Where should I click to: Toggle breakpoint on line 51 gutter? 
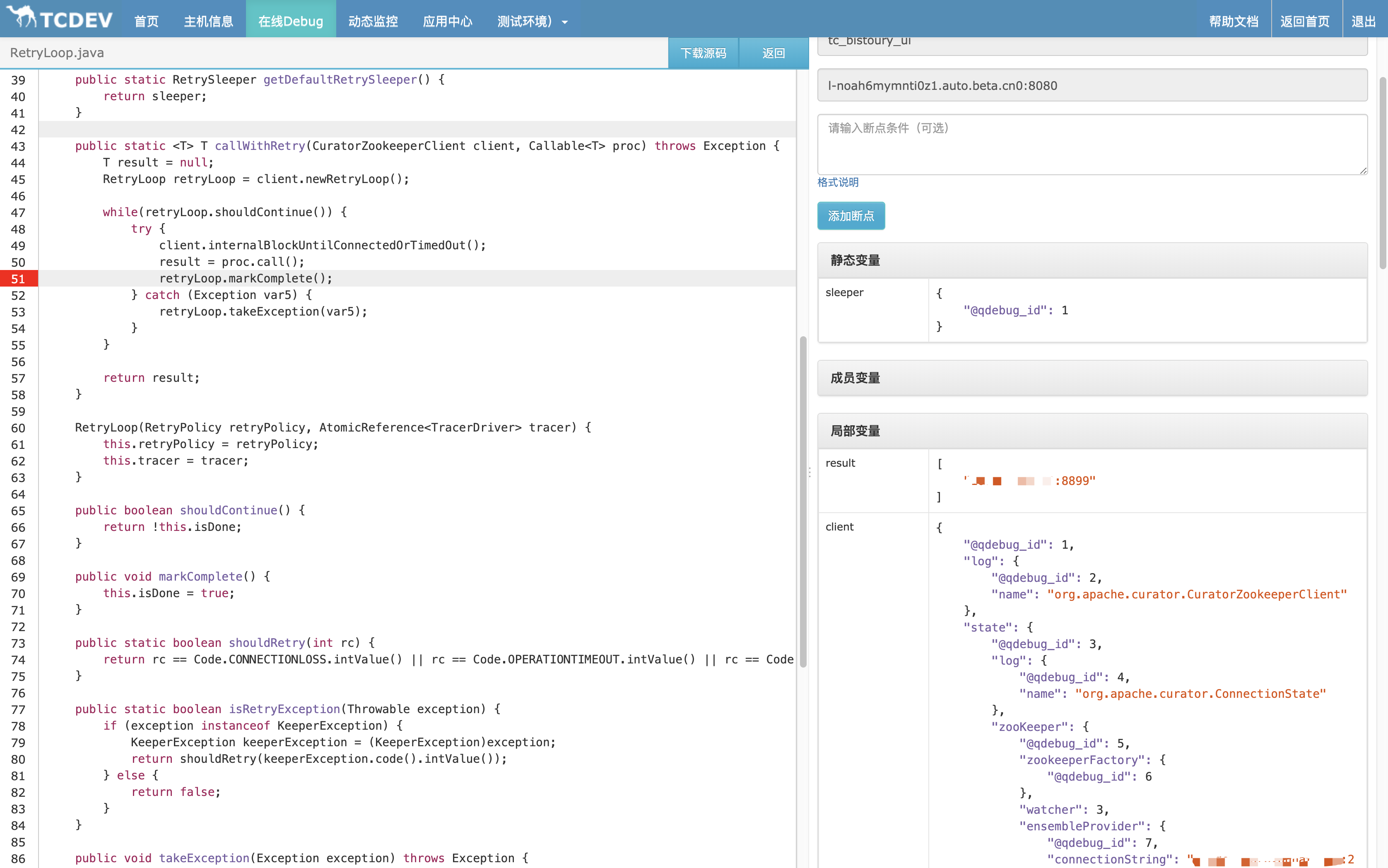pos(18,279)
